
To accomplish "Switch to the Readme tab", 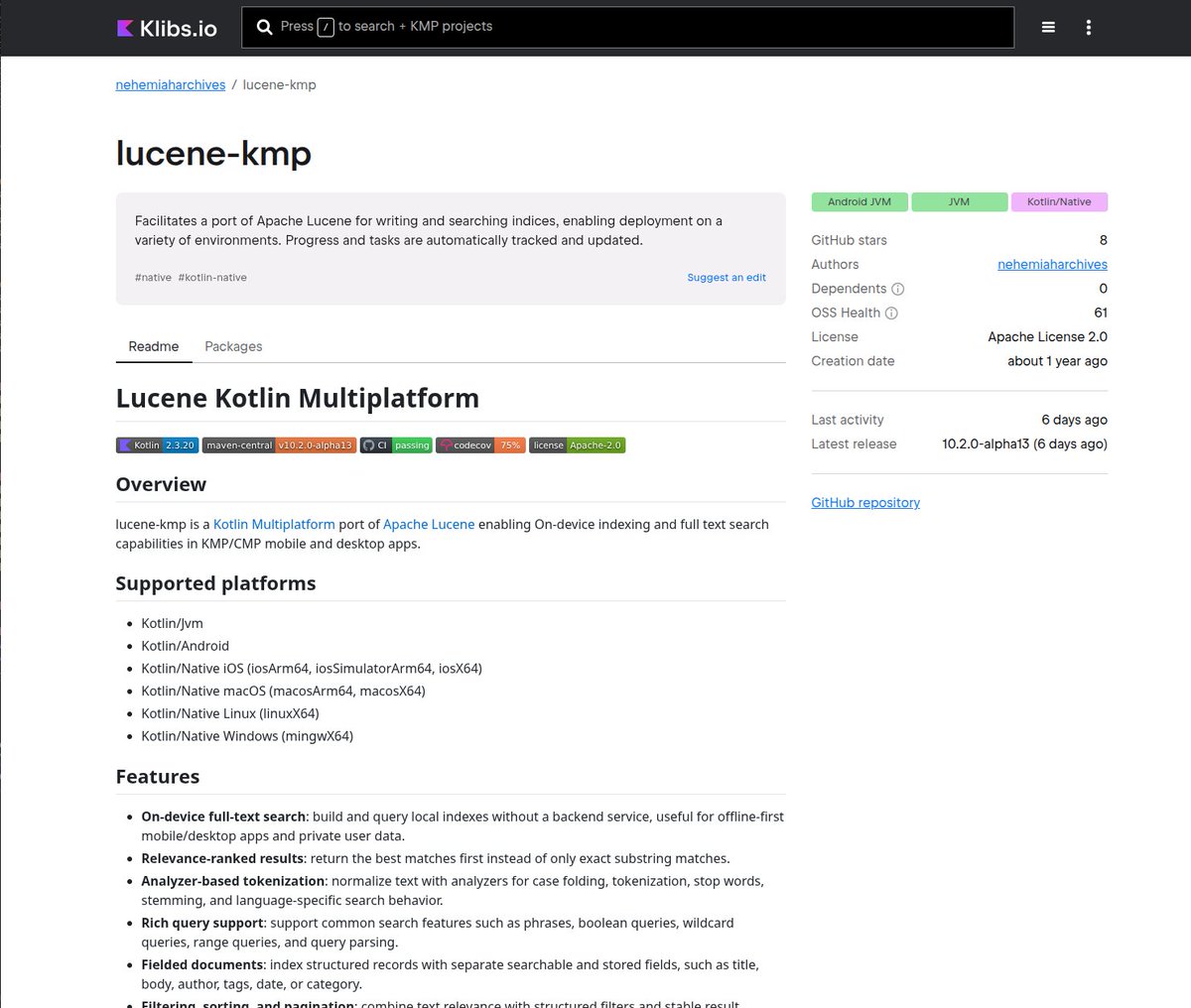I will [x=154, y=346].
